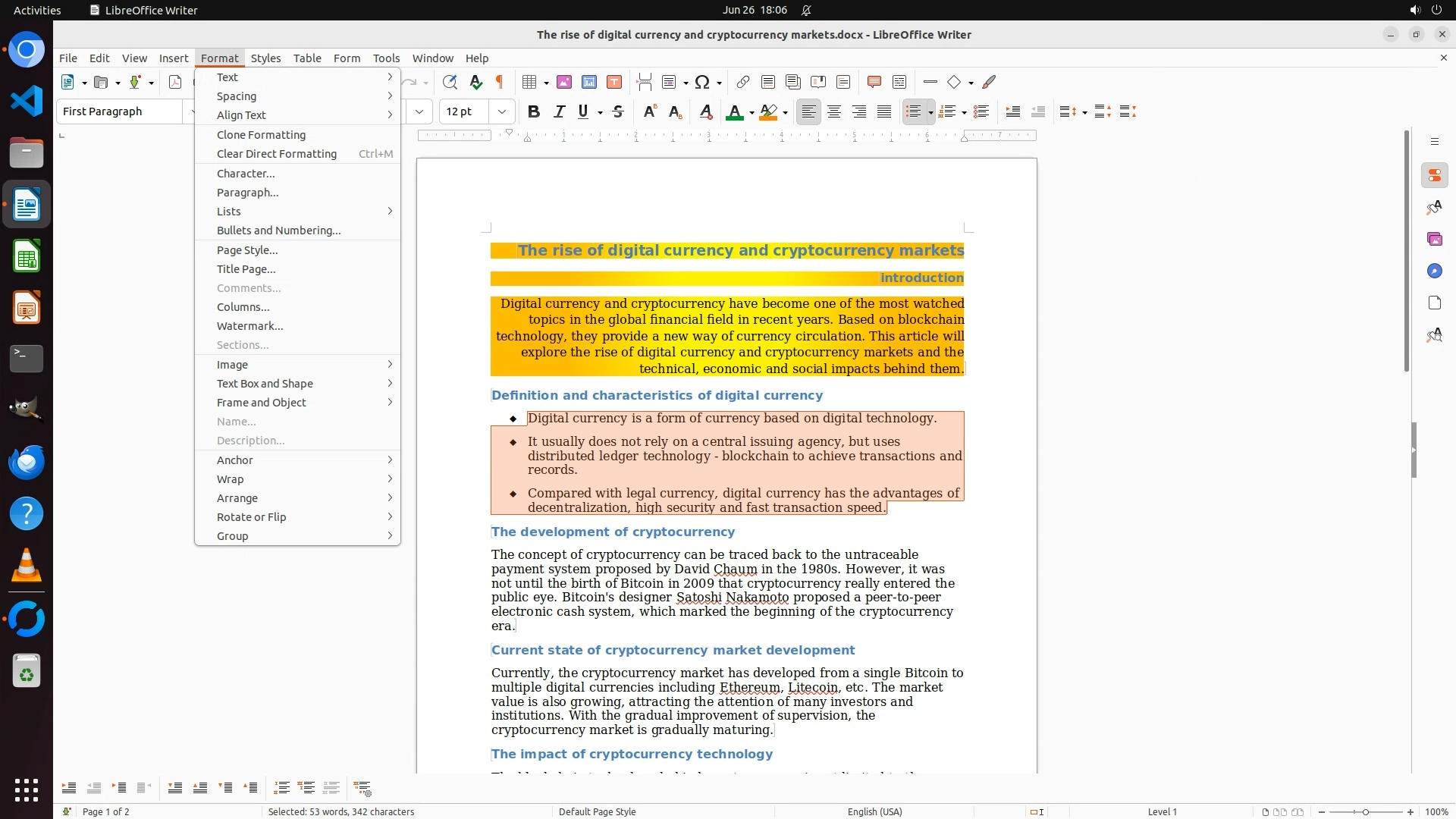Open the font size dropdown arrow
This screenshot has width=1456, height=819.
(501, 111)
